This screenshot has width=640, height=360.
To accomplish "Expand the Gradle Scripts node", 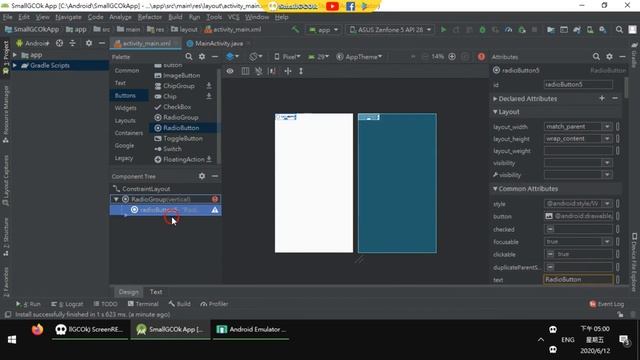I will pyautogui.click(x=15, y=65).
